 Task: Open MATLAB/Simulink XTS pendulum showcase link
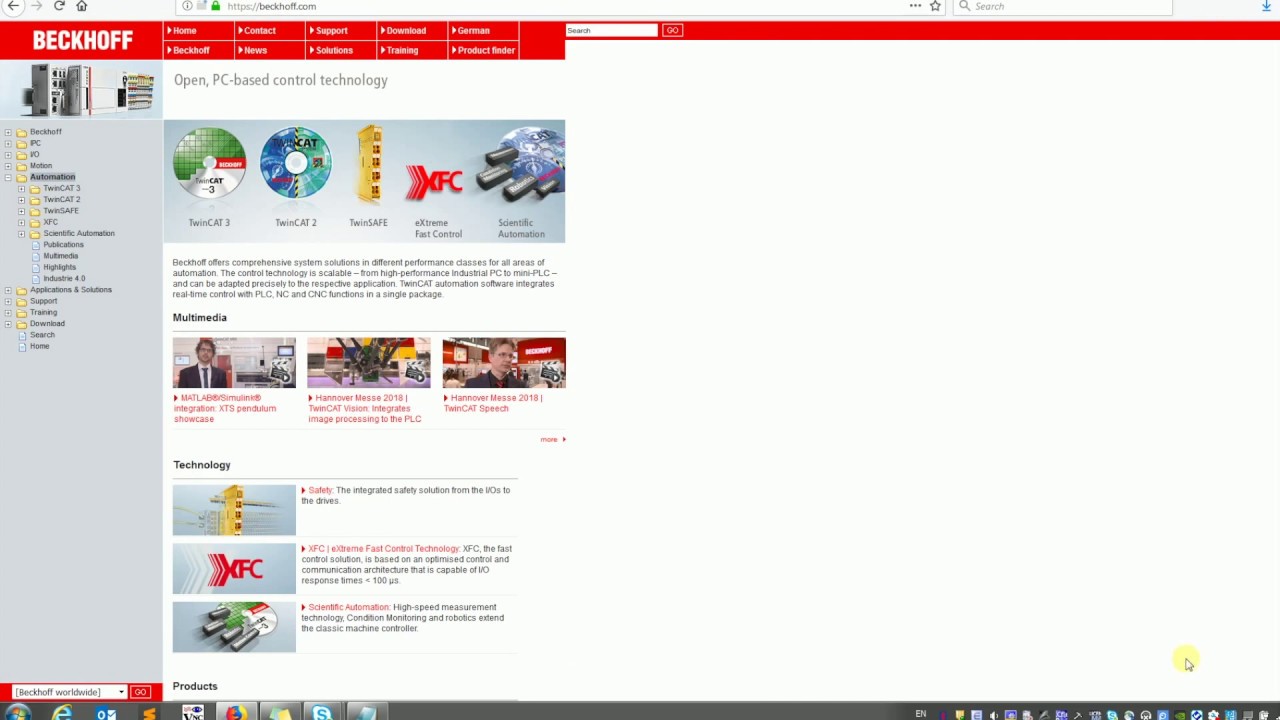pos(225,408)
